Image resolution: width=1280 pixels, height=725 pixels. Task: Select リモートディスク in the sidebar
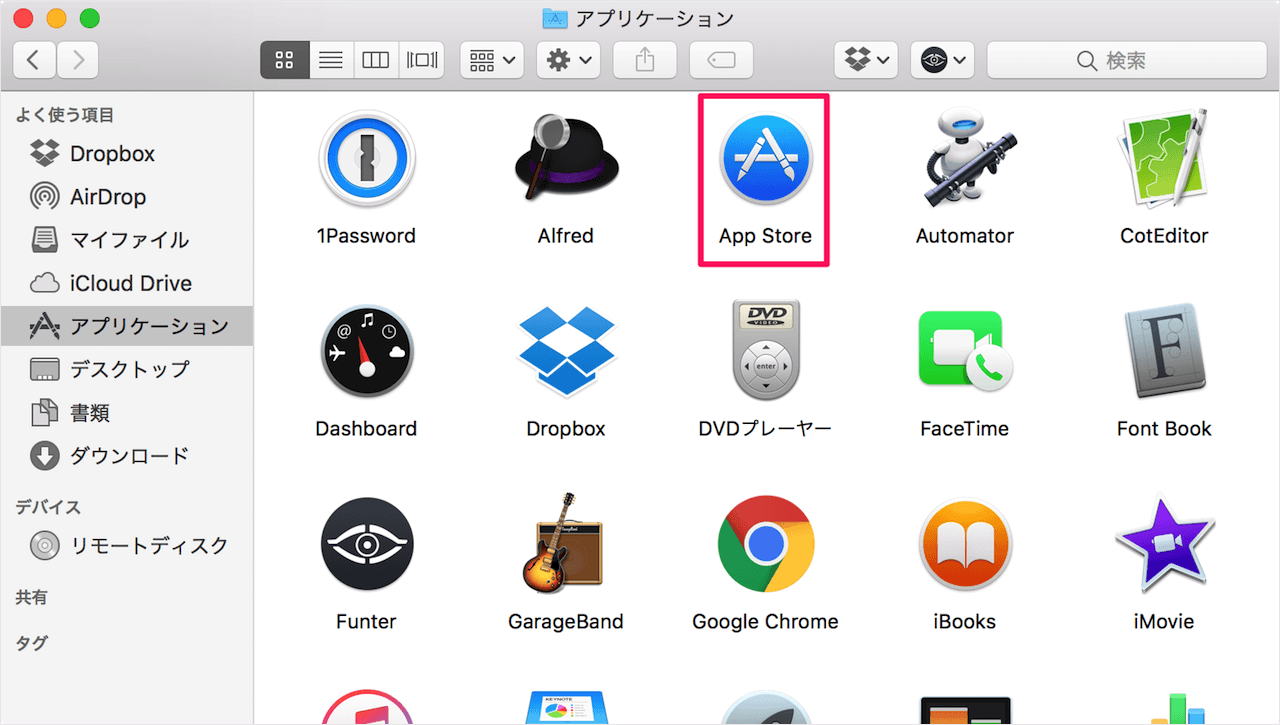coord(126,546)
